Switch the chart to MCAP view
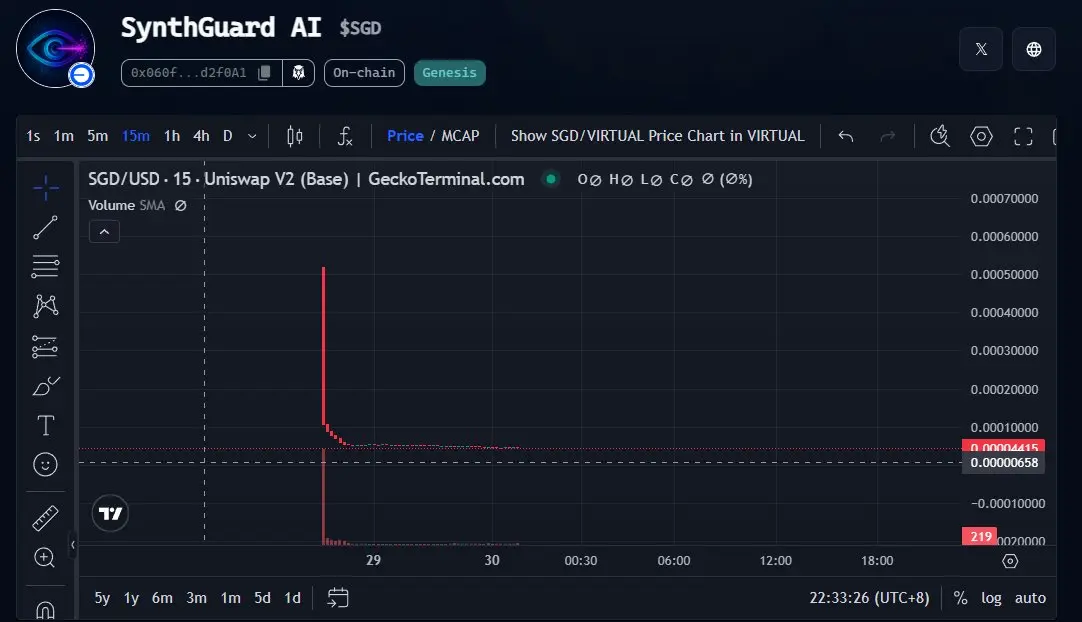The width and height of the screenshot is (1082, 622). point(460,136)
